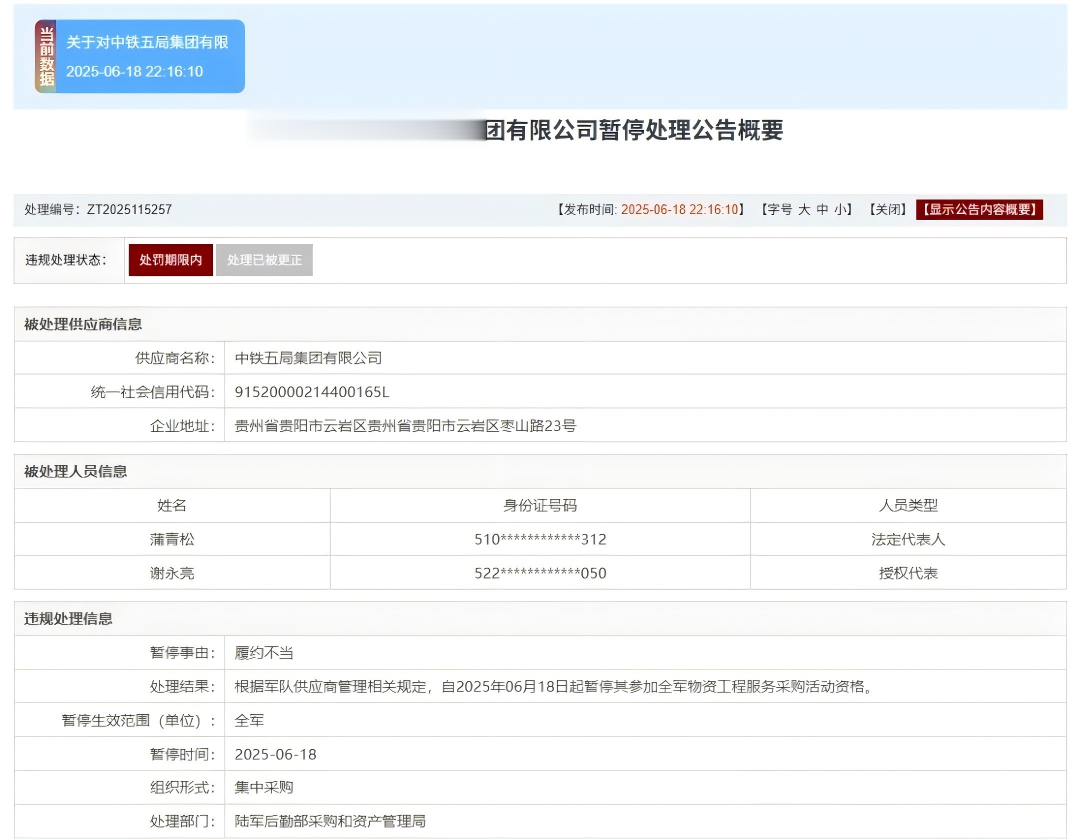This screenshot has width=1080, height=840.
Task: Select credit code 91520000214400165L
Action: (312, 392)
